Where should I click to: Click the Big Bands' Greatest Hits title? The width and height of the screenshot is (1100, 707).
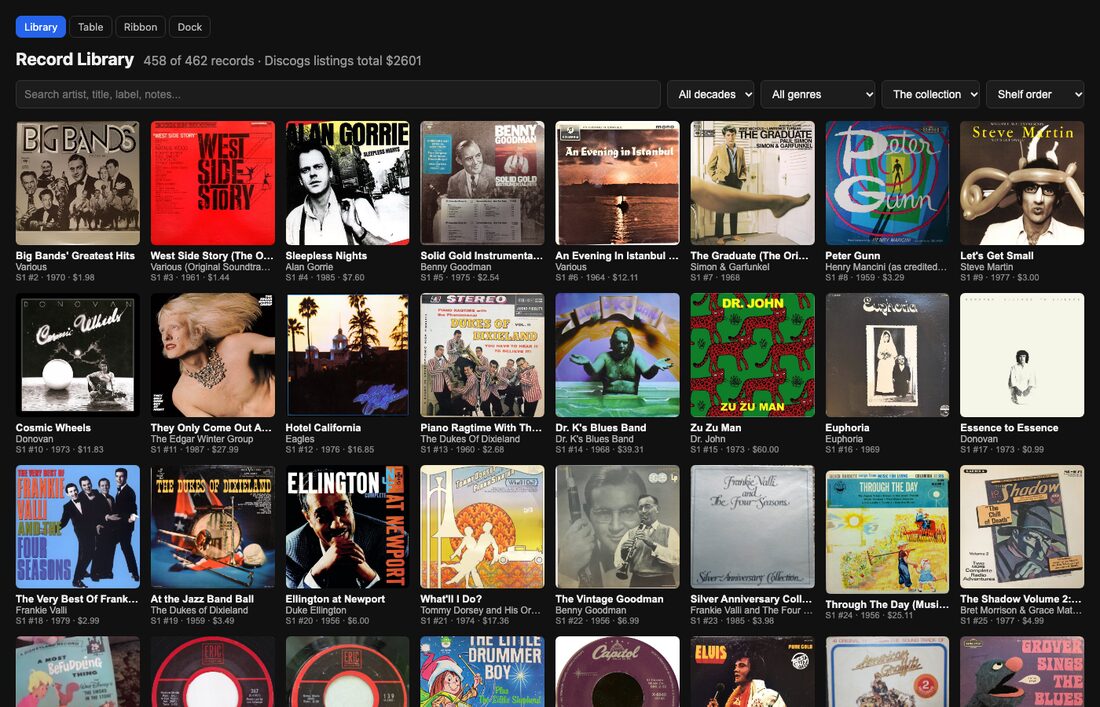click(x=75, y=255)
